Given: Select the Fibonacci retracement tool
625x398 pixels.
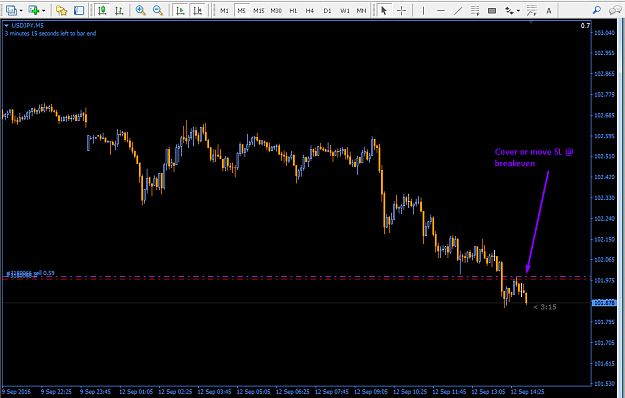Looking at the screenshot, I should click(475, 10).
